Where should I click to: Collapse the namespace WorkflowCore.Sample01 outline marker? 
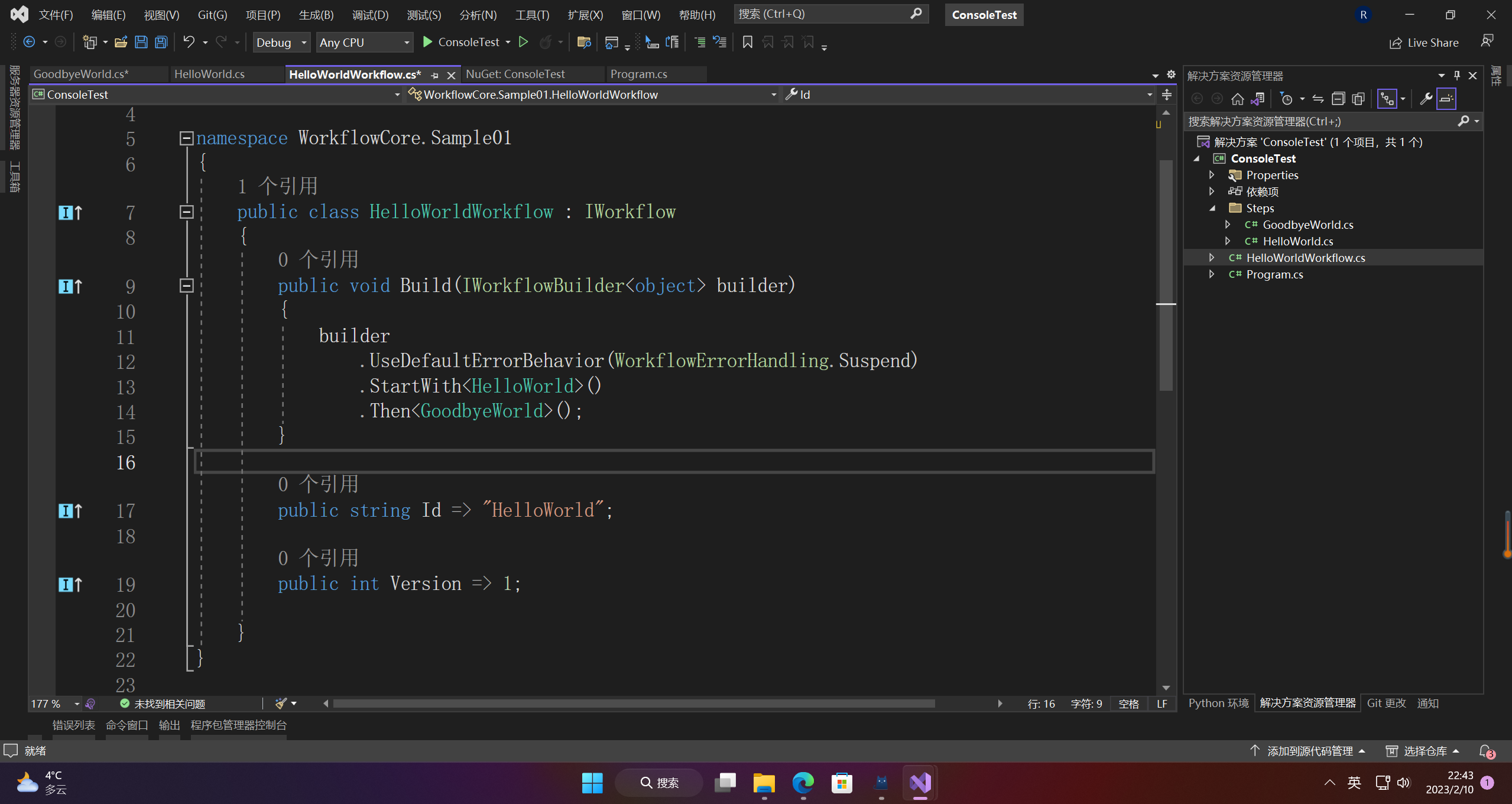coord(186,138)
